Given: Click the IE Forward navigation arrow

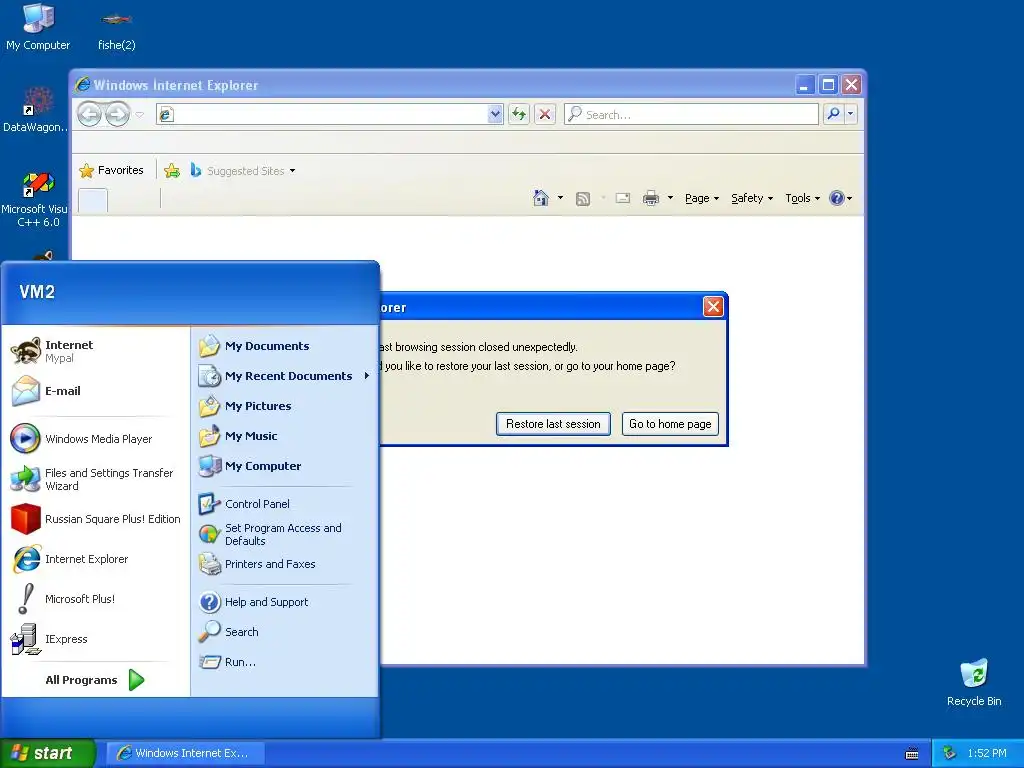Looking at the screenshot, I should point(118,114).
